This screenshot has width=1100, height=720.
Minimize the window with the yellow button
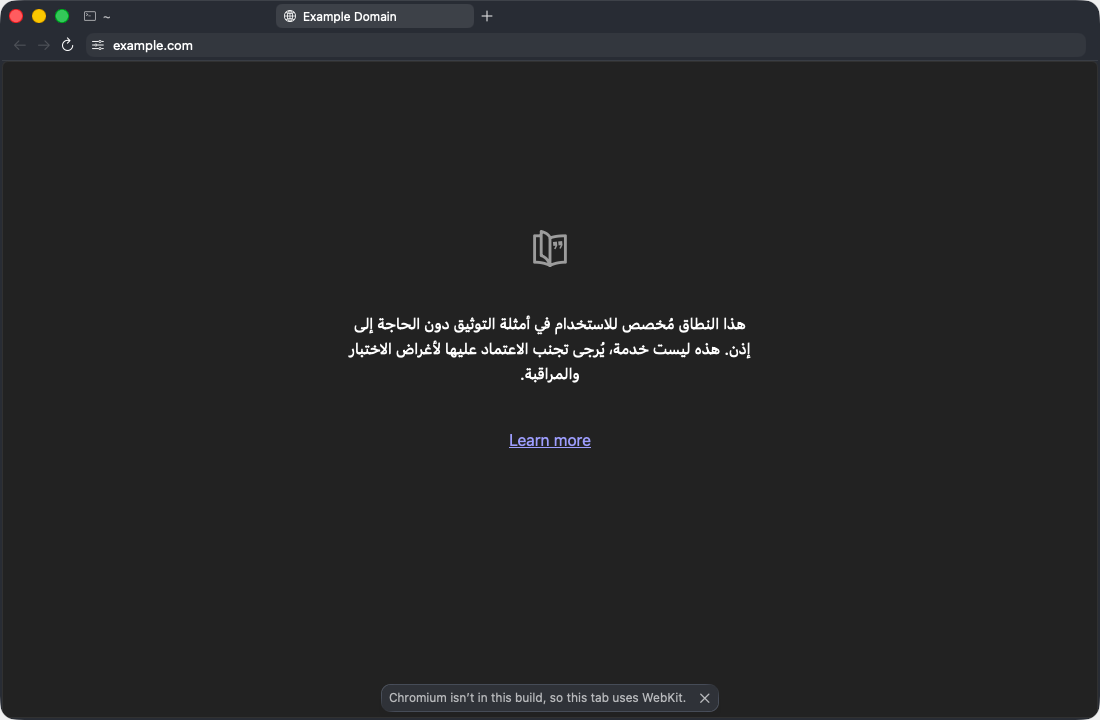coord(39,16)
